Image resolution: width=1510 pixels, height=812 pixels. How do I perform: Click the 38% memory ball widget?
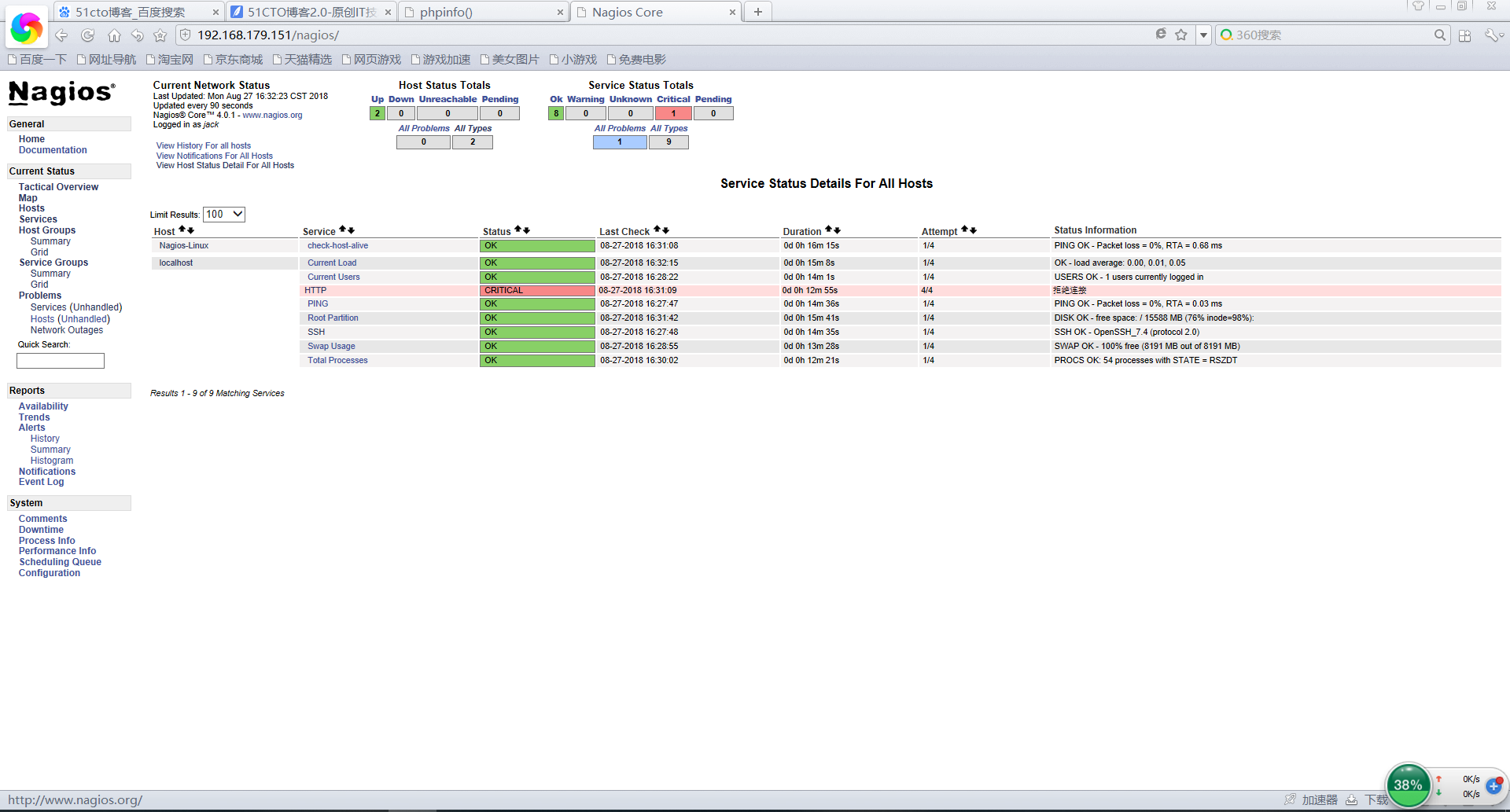1408,784
